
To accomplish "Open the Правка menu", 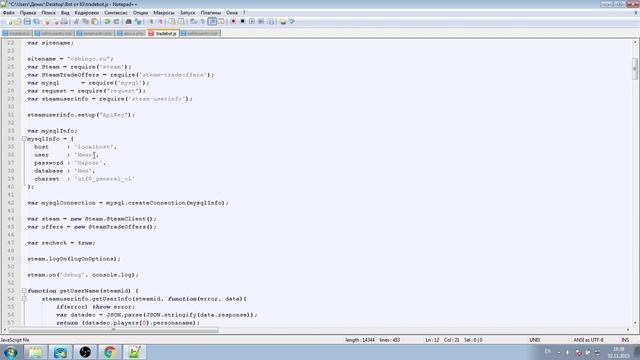I will [28, 13].
